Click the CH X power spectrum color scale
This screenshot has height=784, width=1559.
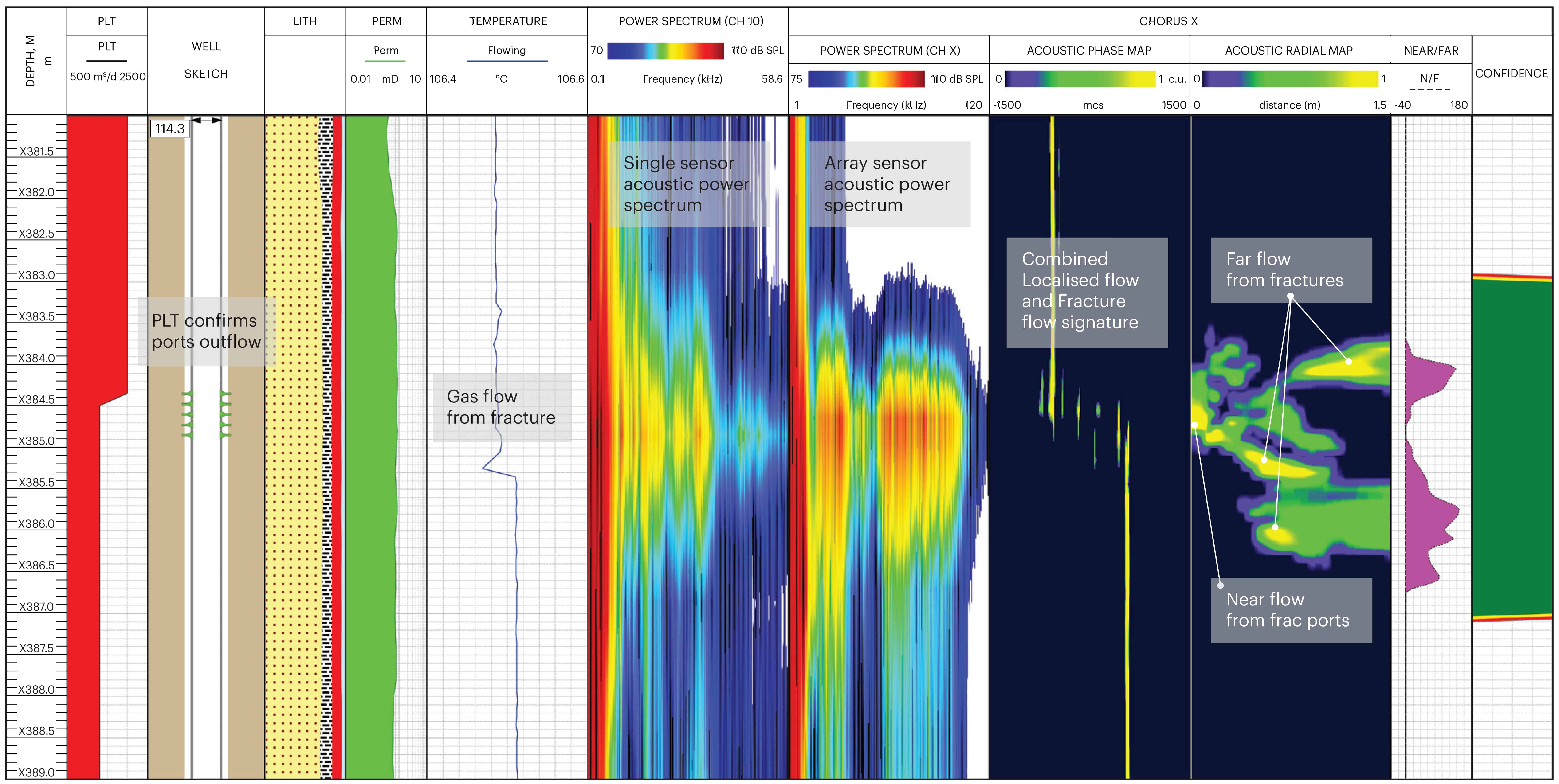coord(866,79)
